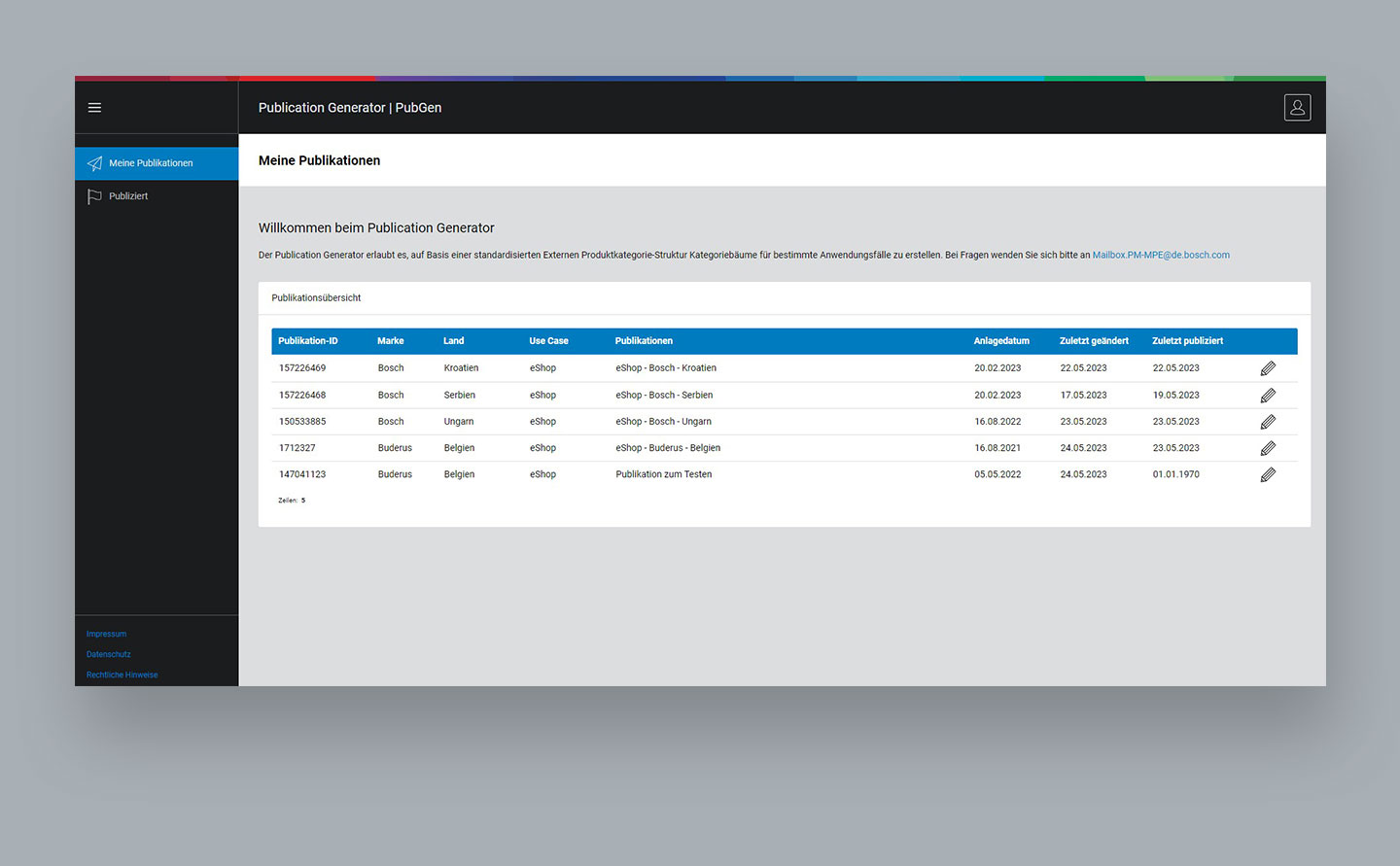Open the Rechtliche Hinweise link
The width and height of the screenshot is (1400, 866).
122,675
